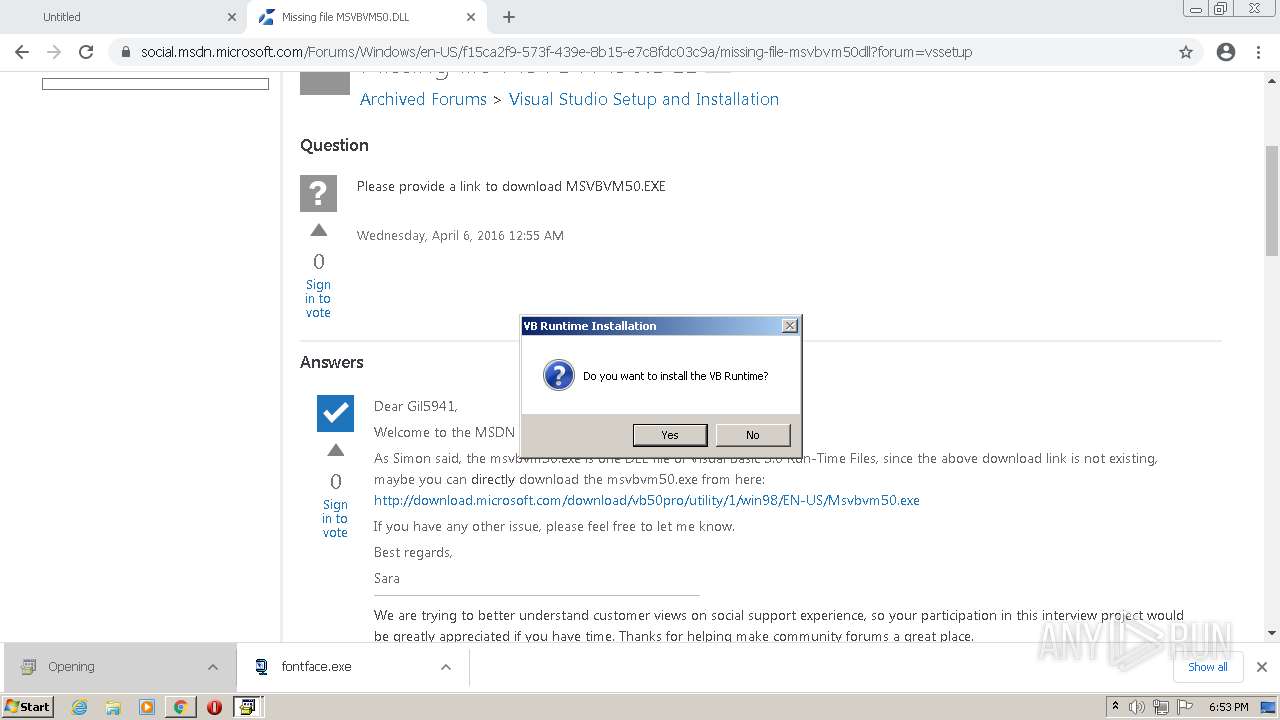Open media player from taskbar

point(147,707)
